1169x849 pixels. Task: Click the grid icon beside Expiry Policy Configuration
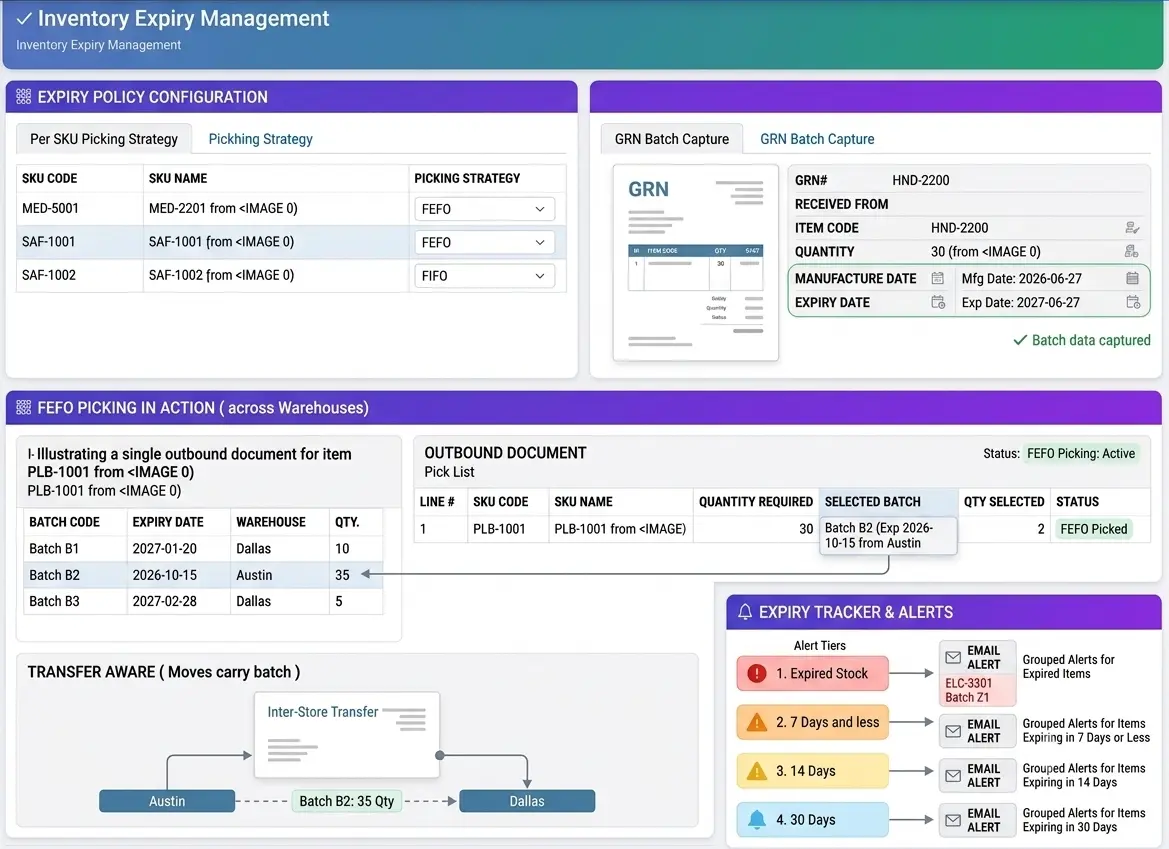pos(24,97)
